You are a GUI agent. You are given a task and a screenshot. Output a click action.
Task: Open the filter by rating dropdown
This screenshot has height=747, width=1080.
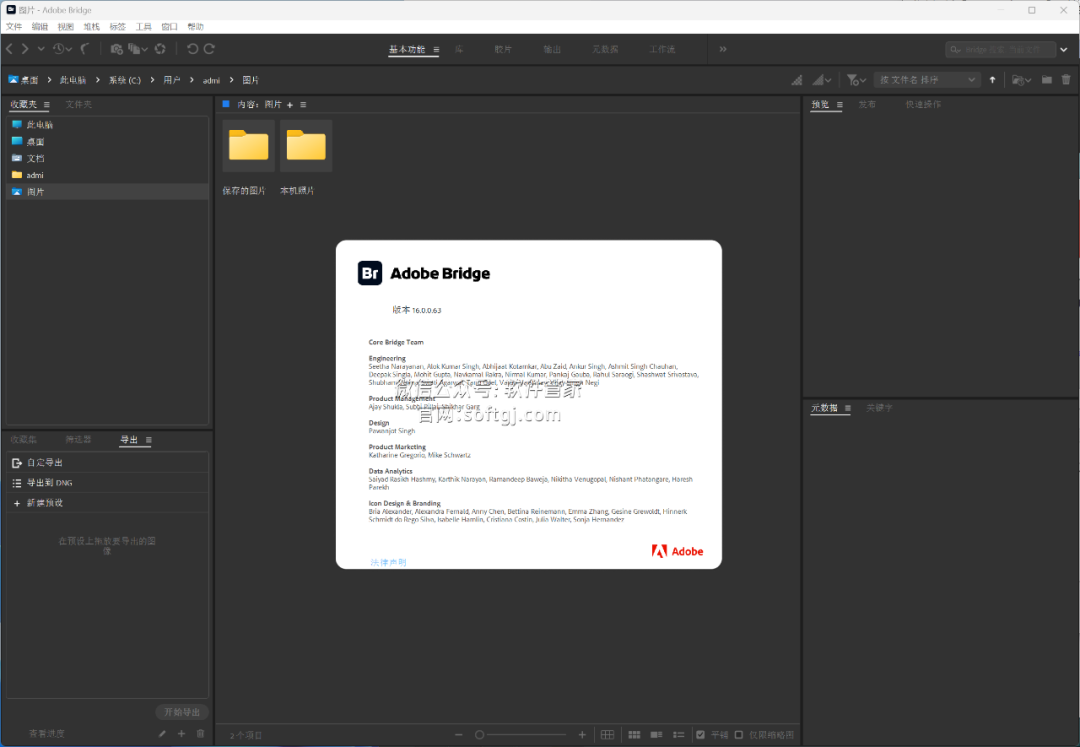(x=856, y=79)
